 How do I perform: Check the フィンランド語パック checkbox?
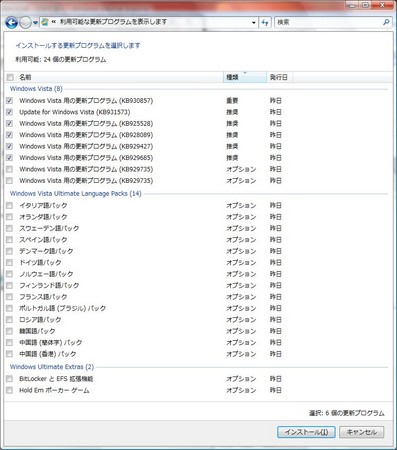click(9, 285)
